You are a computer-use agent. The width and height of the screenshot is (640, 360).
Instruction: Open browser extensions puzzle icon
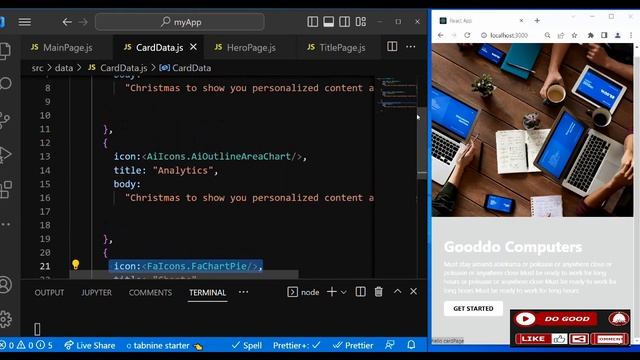pyautogui.click(x=590, y=36)
